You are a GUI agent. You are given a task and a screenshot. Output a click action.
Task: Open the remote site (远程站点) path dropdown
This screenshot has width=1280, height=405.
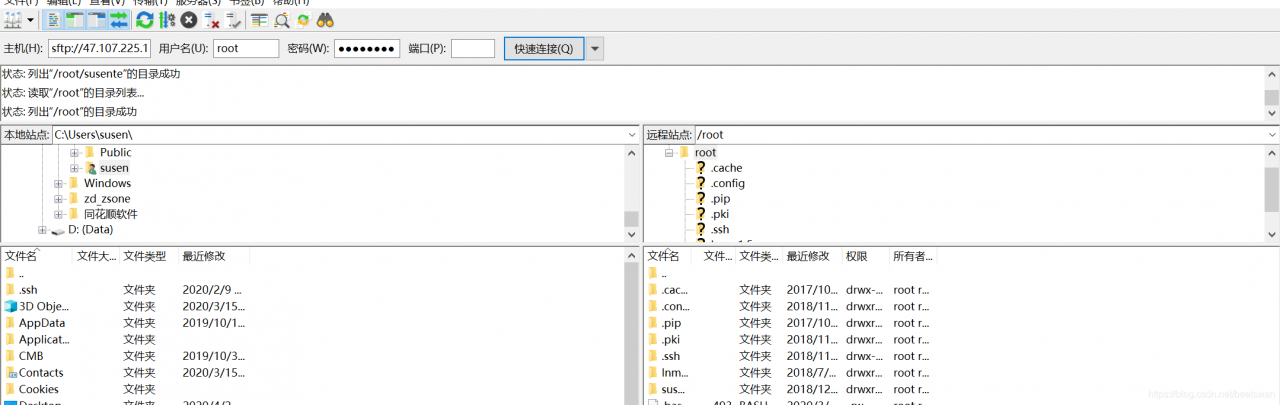point(1271,134)
